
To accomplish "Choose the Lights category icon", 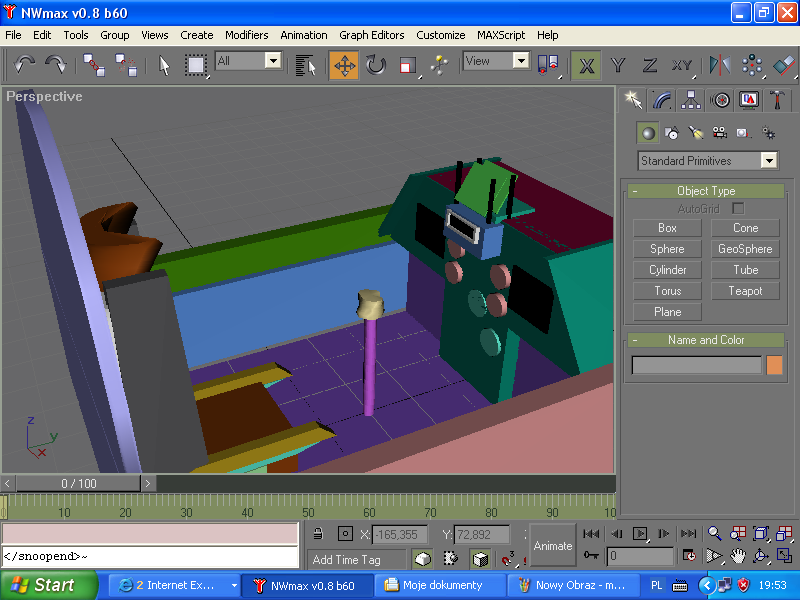I will (696, 132).
